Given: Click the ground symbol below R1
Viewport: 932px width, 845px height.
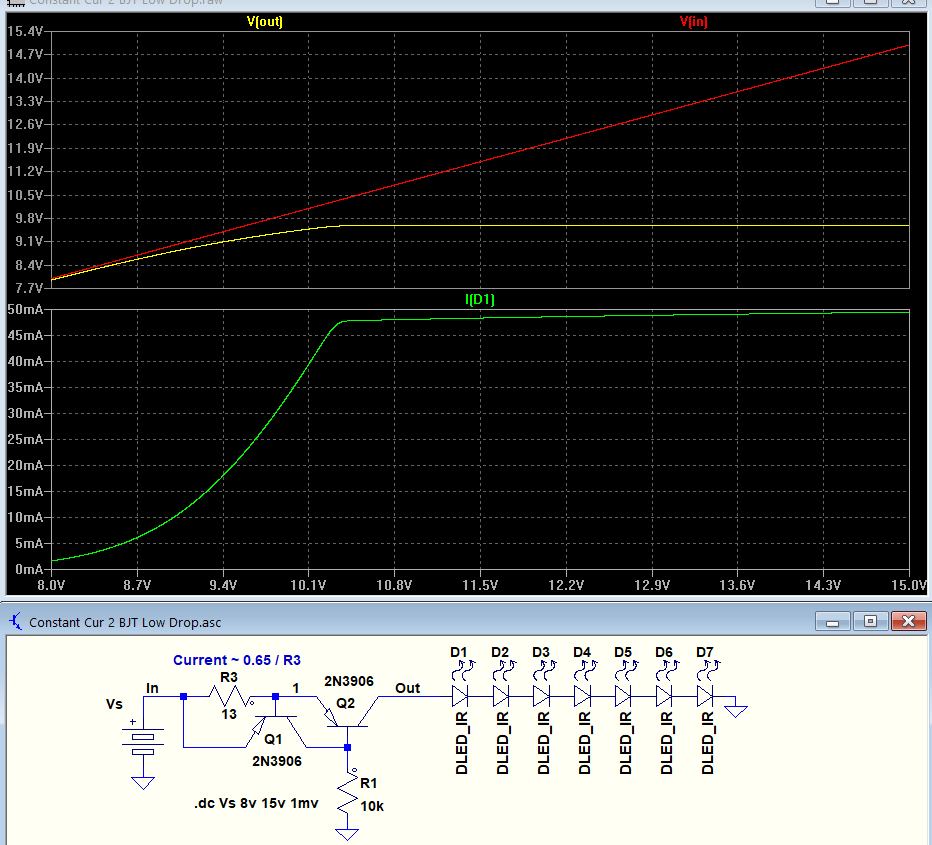Looking at the screenshot, I should pos(347,834).
